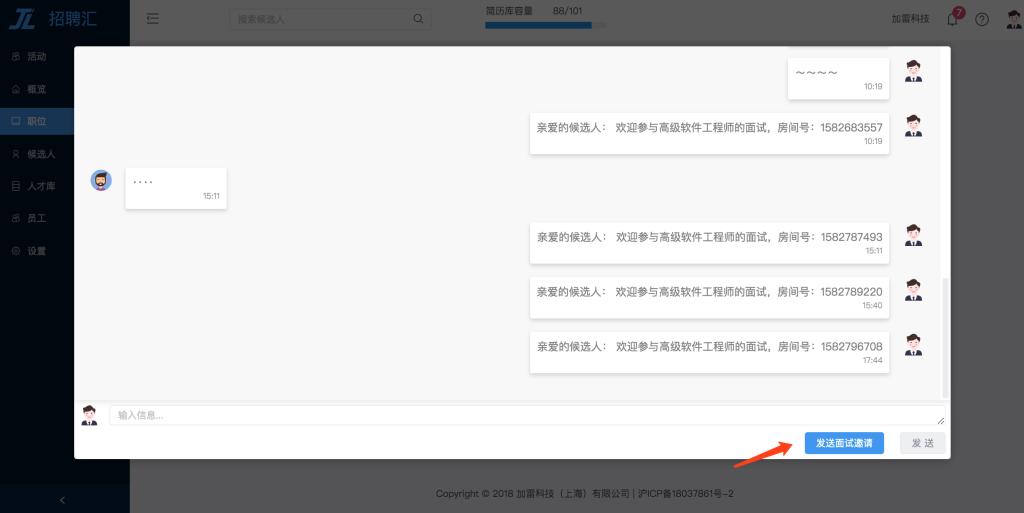The height and width of the screenshot is (513, 1024).
Task: Click the search magnifier icon
Action: (x=418, y=18)
